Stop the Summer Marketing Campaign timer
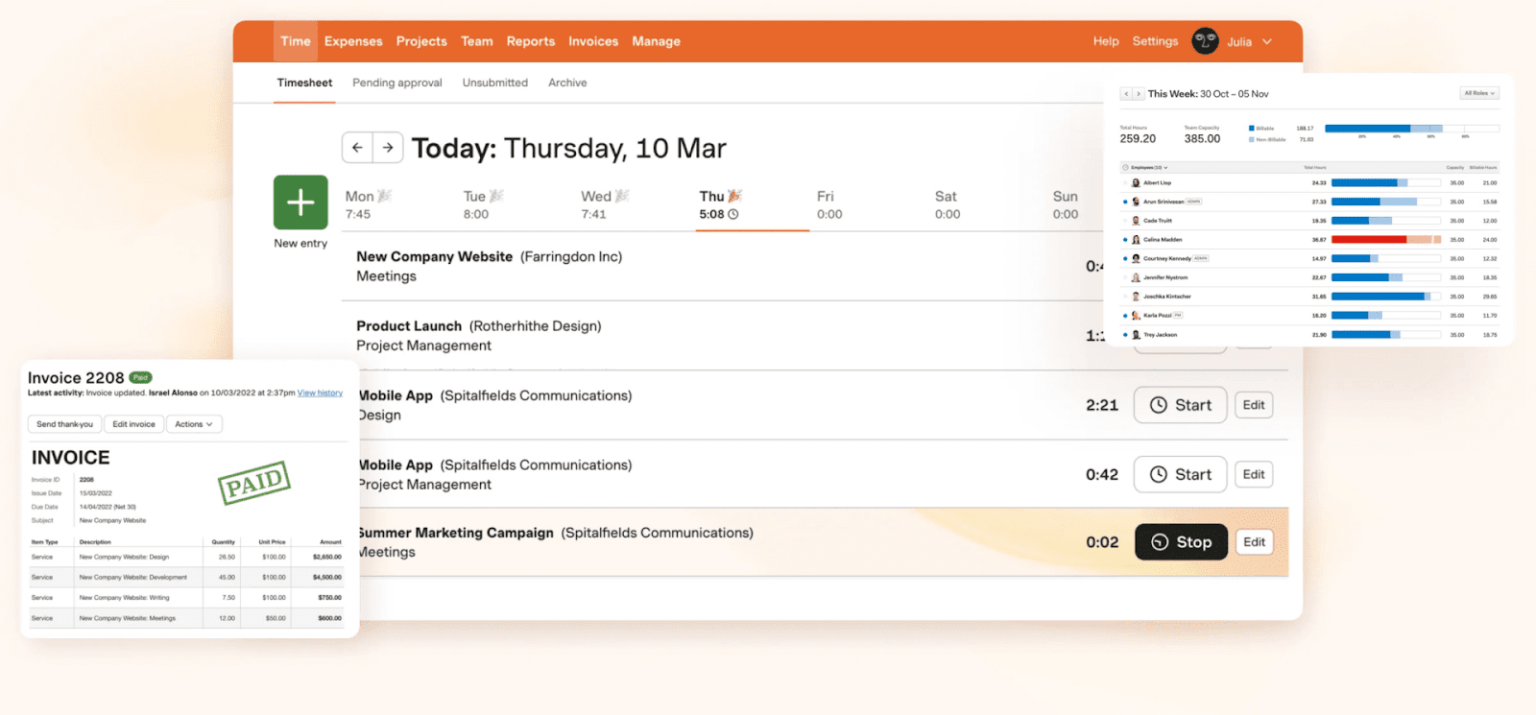Screen dimensions: 1536x715 (x=1181, y=541)
